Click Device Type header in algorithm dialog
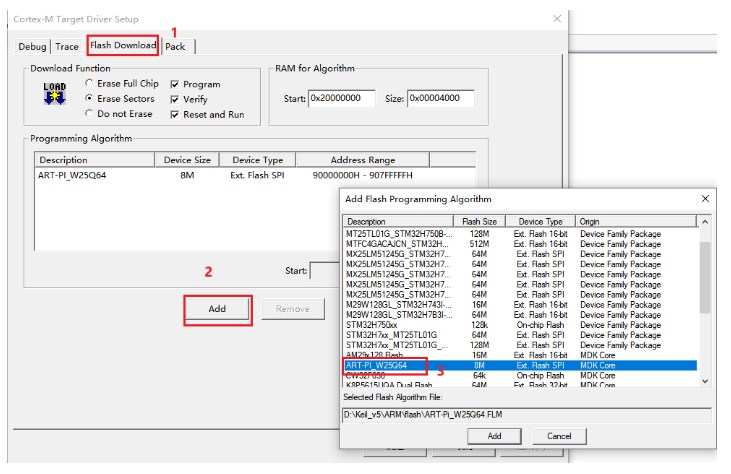 click(540, 221)
